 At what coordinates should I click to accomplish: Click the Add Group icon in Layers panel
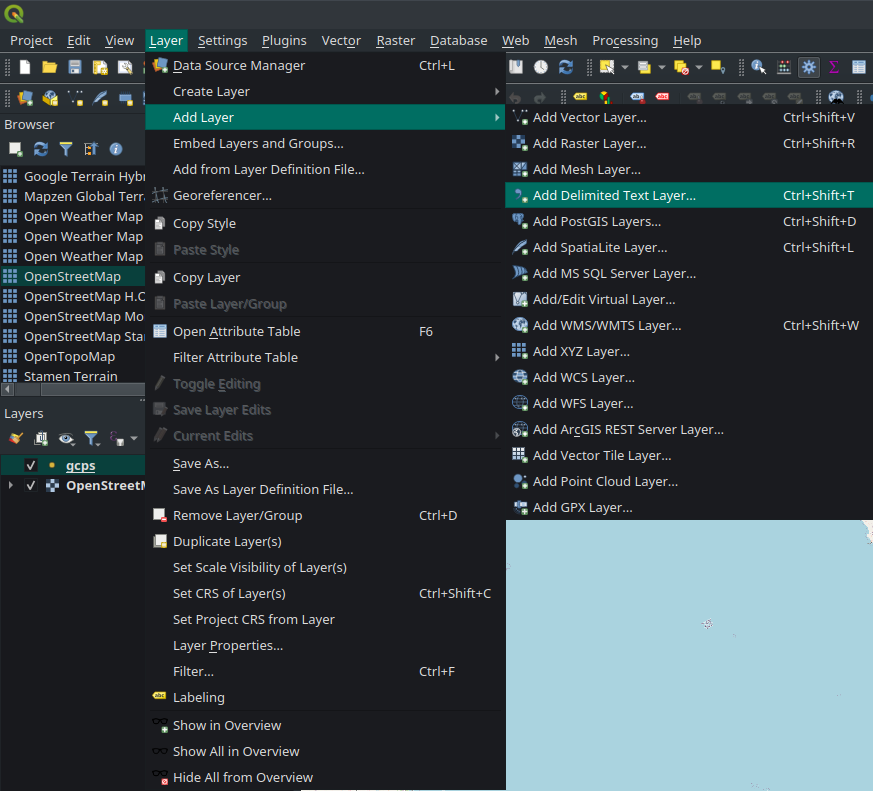click(x=41, y=438)
